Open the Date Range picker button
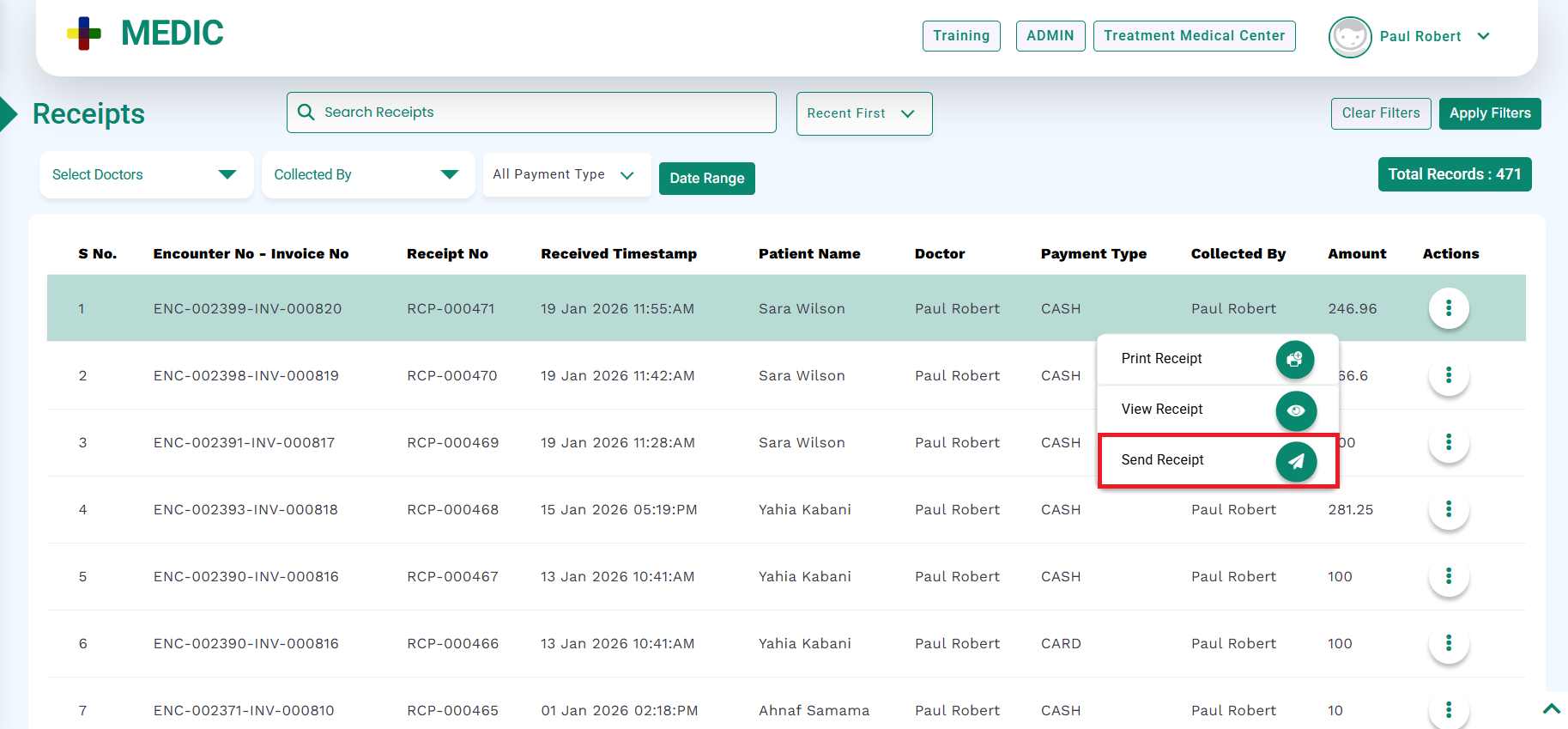The height and width of the screenshot is (729, 1568). tap(706, 179)
